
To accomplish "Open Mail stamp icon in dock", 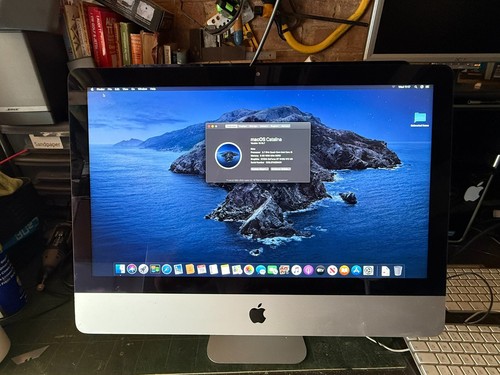I will tap(178, 269).
